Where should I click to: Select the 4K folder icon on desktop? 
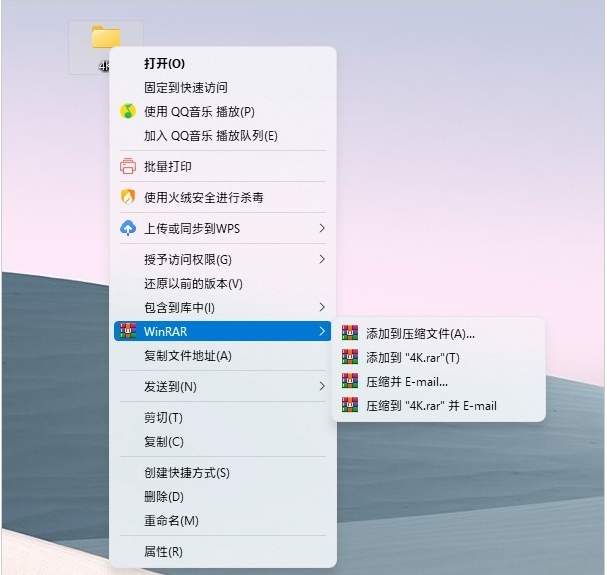pyautogui.click(x=106, y=38)
